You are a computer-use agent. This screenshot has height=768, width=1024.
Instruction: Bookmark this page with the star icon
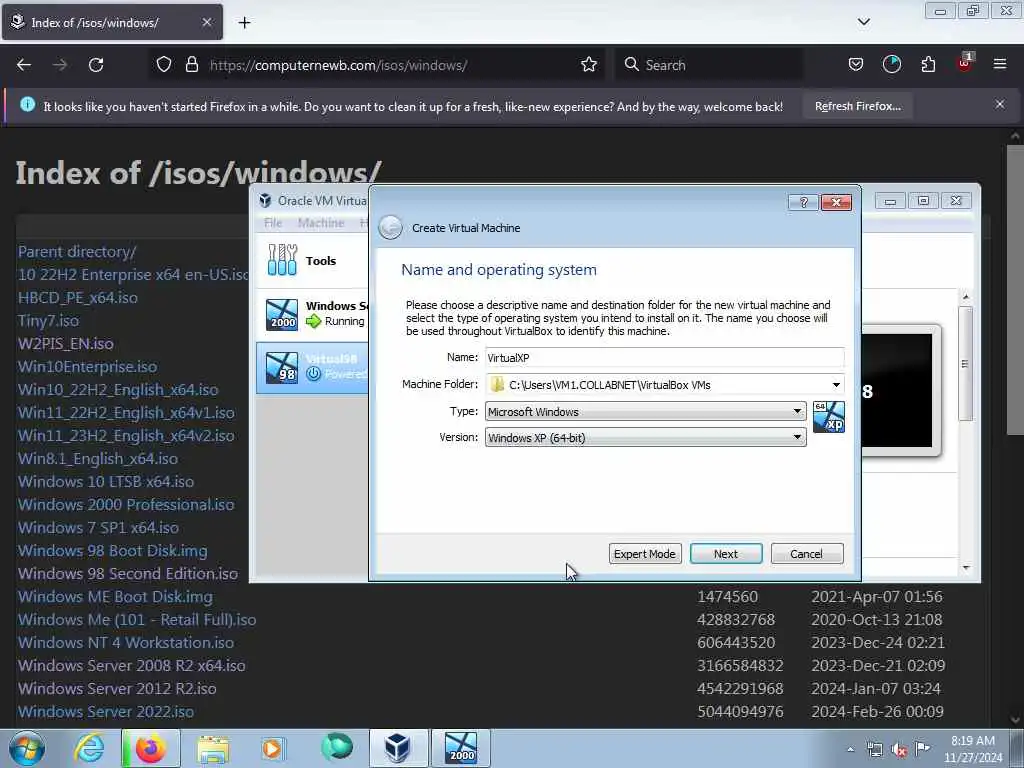coord(589,65)
